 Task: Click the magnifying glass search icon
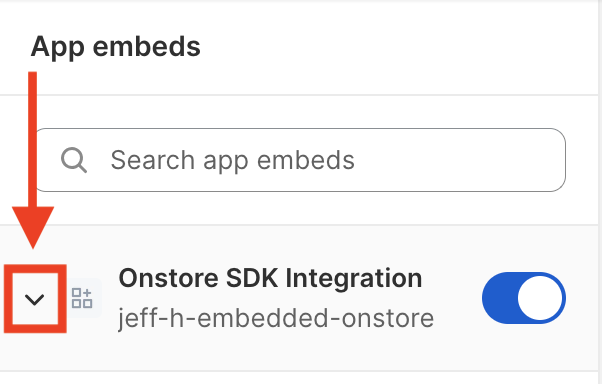pos(74,160)
